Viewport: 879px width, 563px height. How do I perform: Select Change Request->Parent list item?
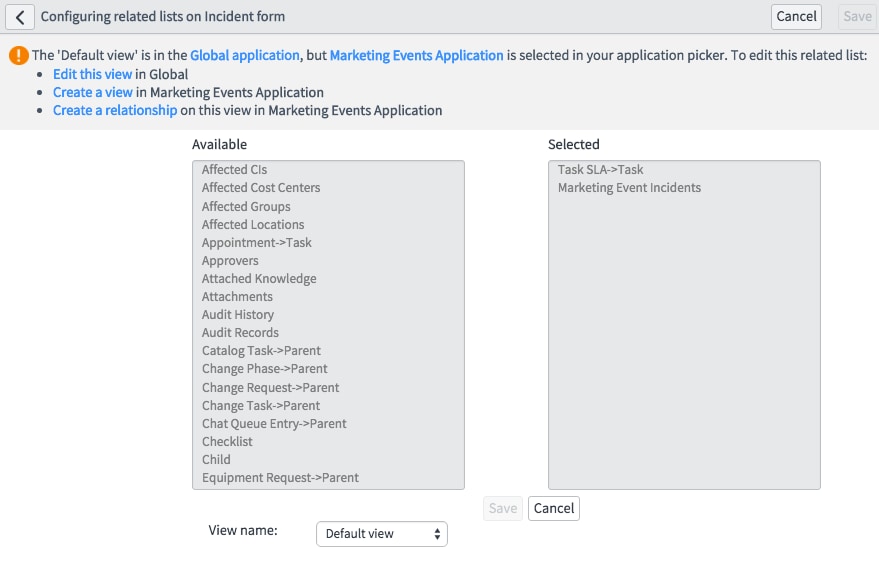click(270, 388)
